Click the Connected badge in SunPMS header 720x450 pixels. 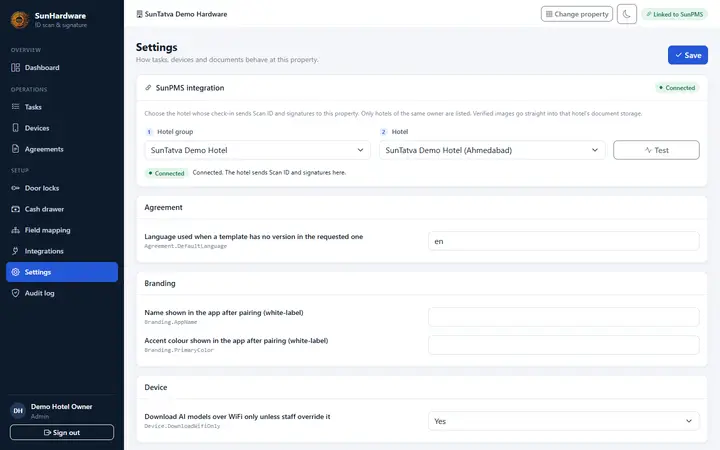click(x=677, y=88)
